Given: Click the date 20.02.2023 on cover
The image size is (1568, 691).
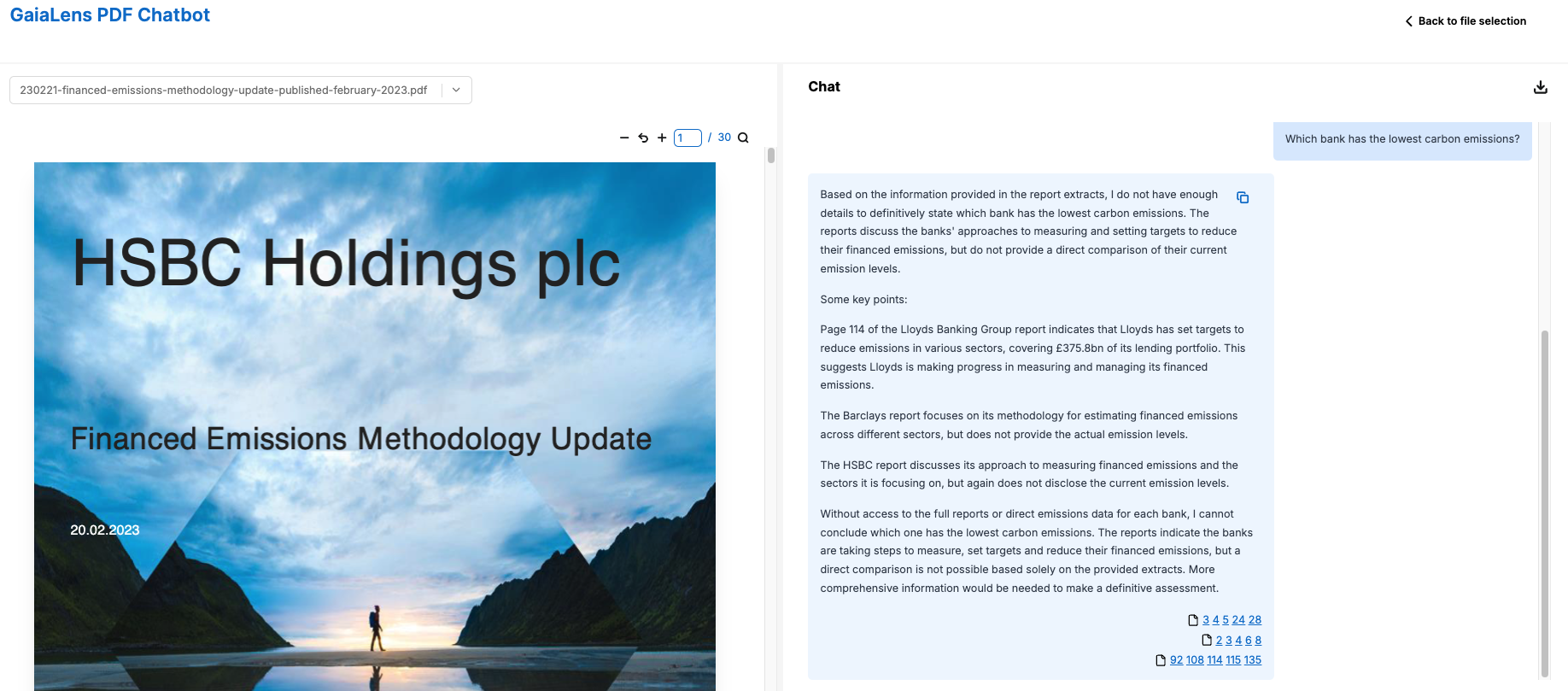Looking at the screenshot, I should tap(105, 530).
